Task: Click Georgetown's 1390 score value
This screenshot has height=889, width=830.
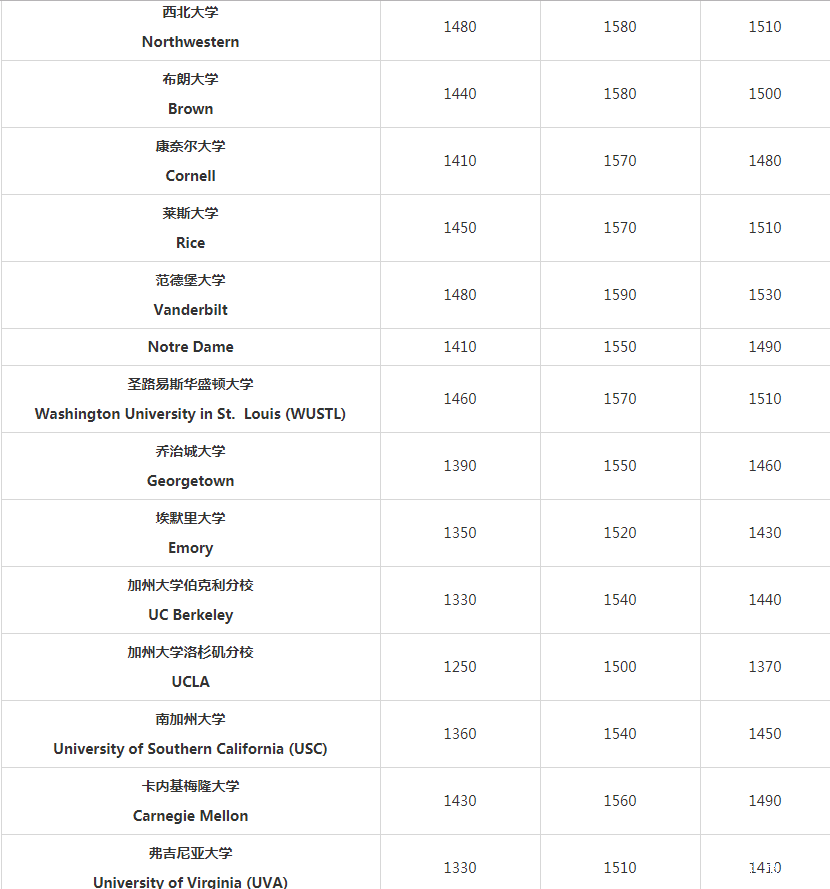Action: tap(460, 466)
